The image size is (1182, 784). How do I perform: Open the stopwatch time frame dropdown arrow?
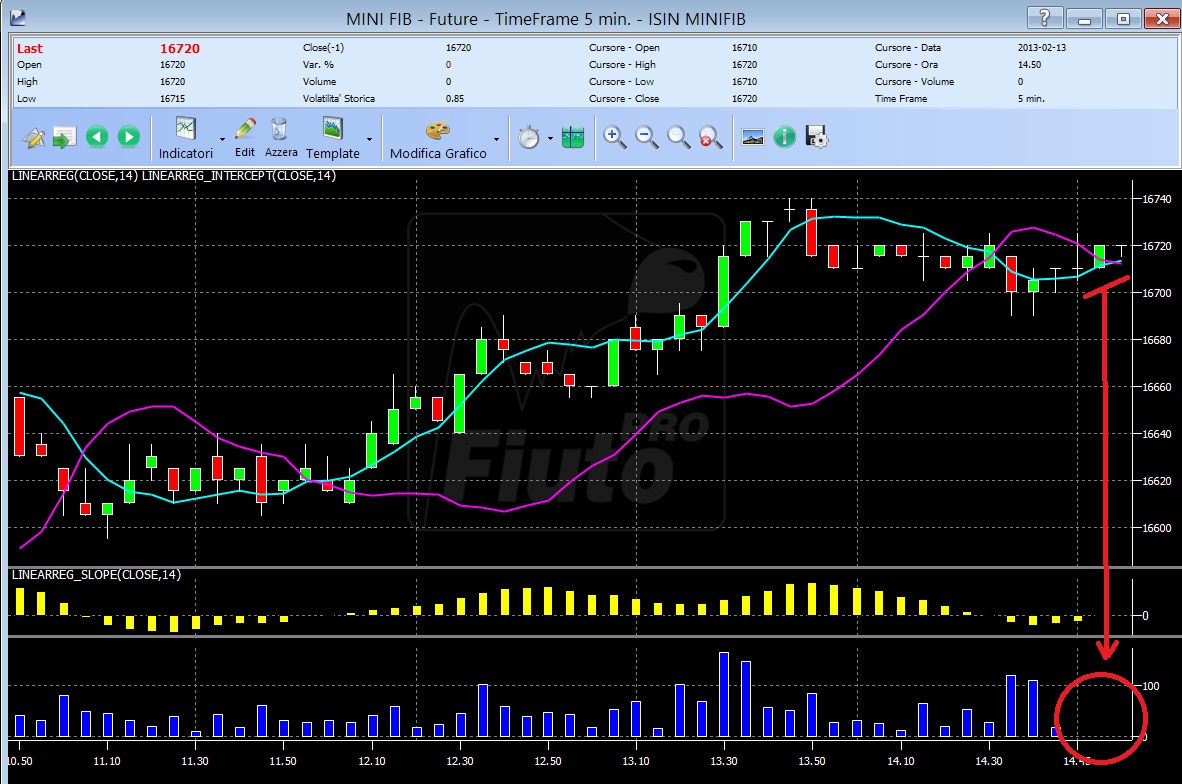coord(550,139)
